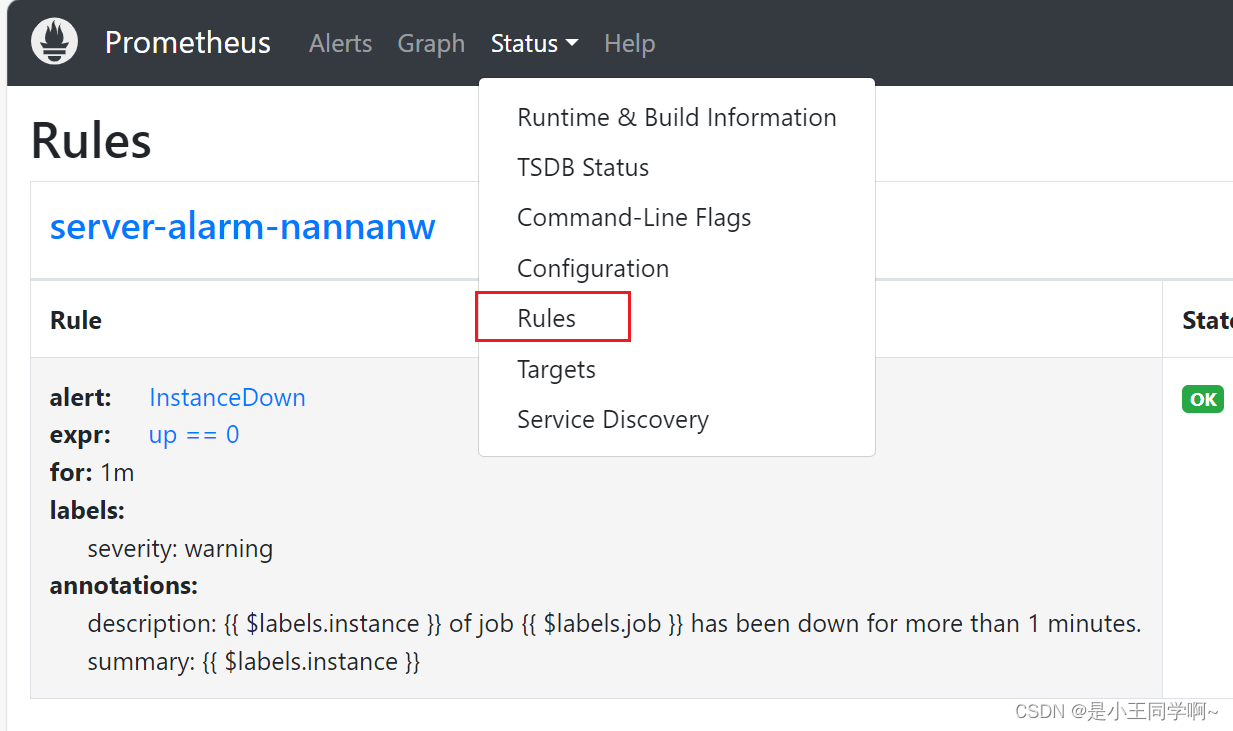This screenshot has height=731, width=1233.
Task: Open the server-alarm-nannanw rule group link
Action: pos(242,227)
